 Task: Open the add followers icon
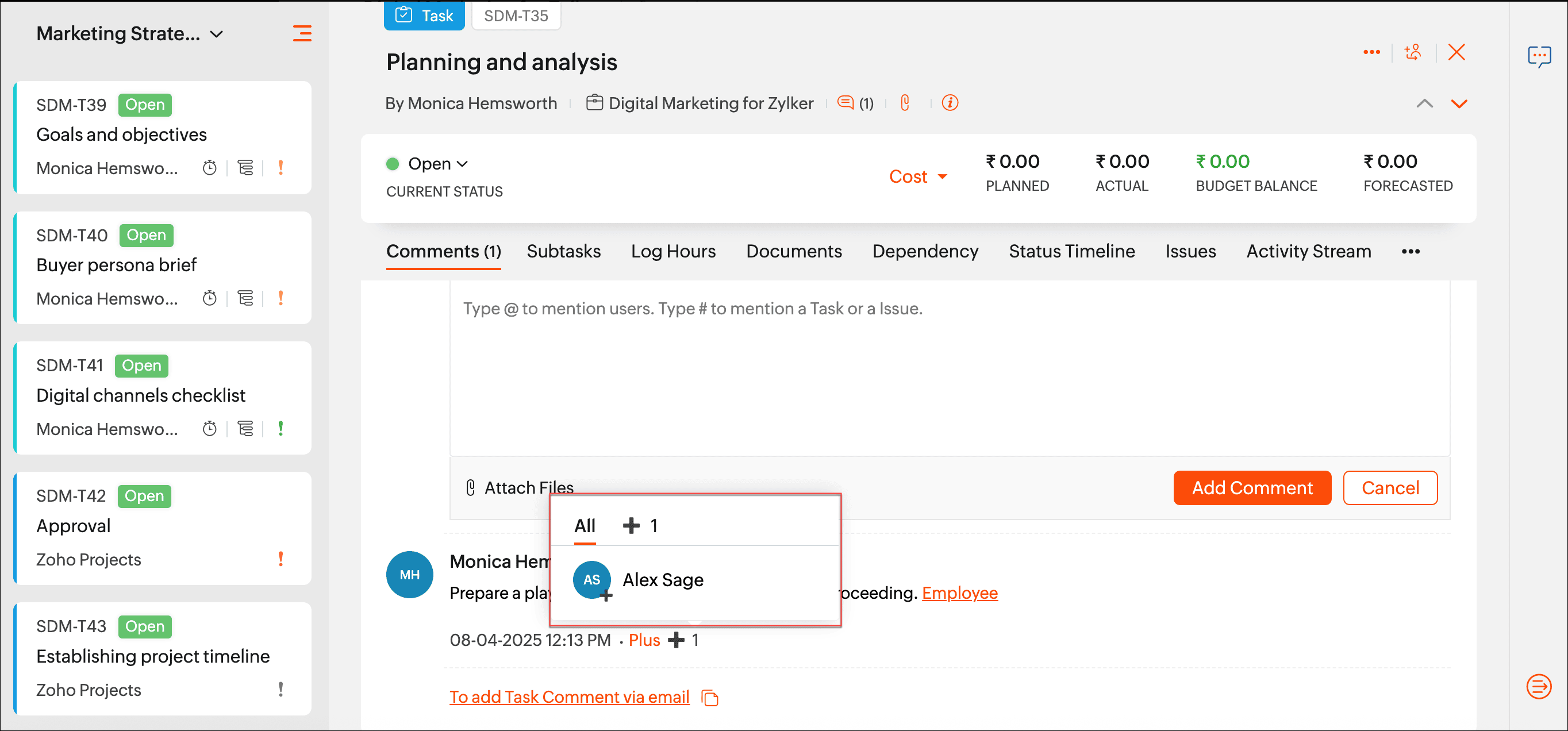click(x=1413, y=52)
